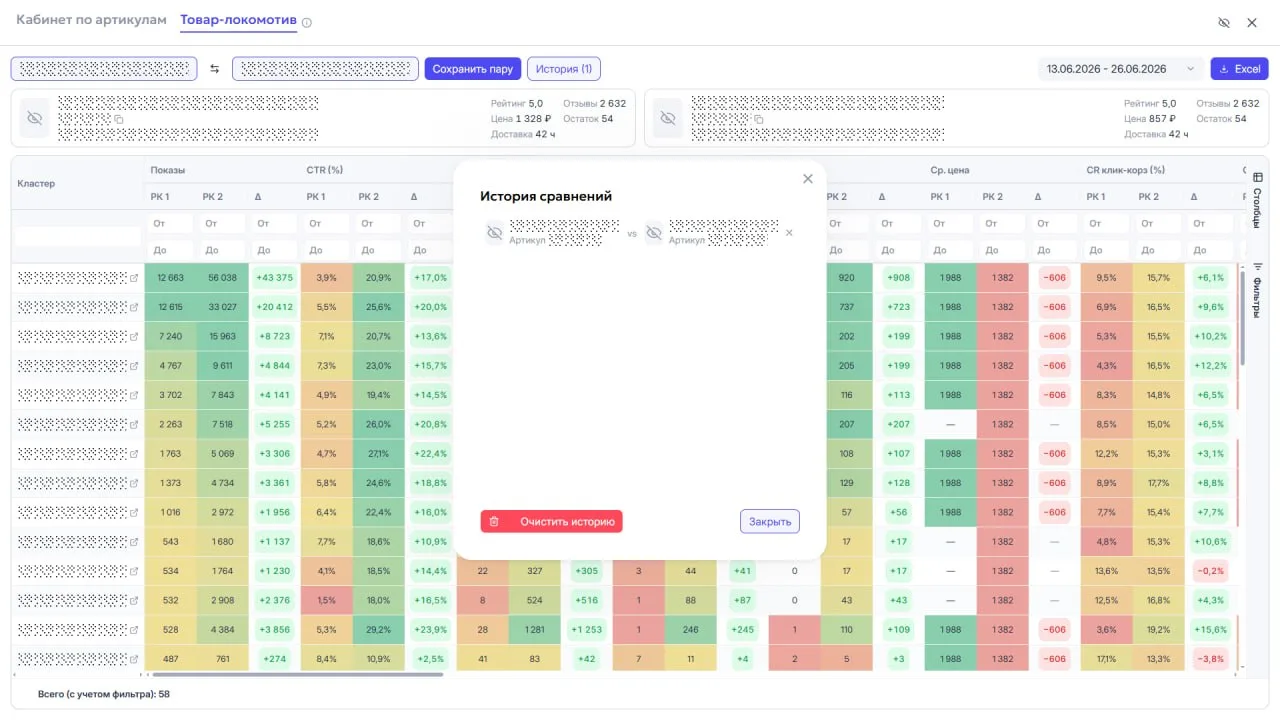Select the Товар-локомотив tab

pos(239,20)
